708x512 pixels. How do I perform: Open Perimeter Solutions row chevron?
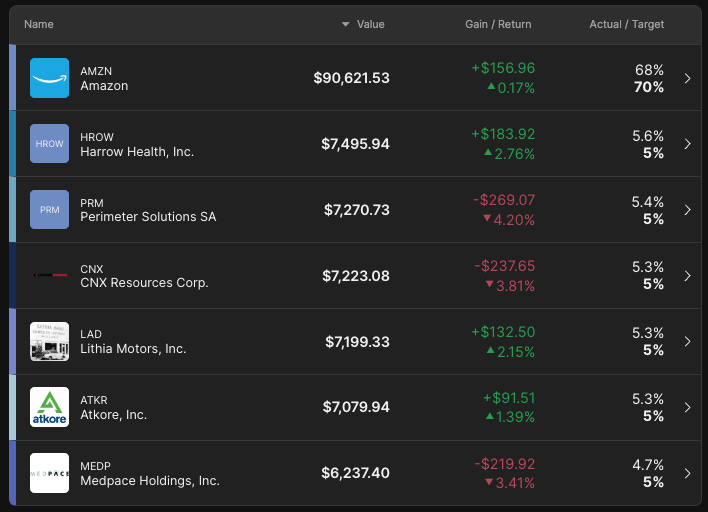tap(687, 210)
